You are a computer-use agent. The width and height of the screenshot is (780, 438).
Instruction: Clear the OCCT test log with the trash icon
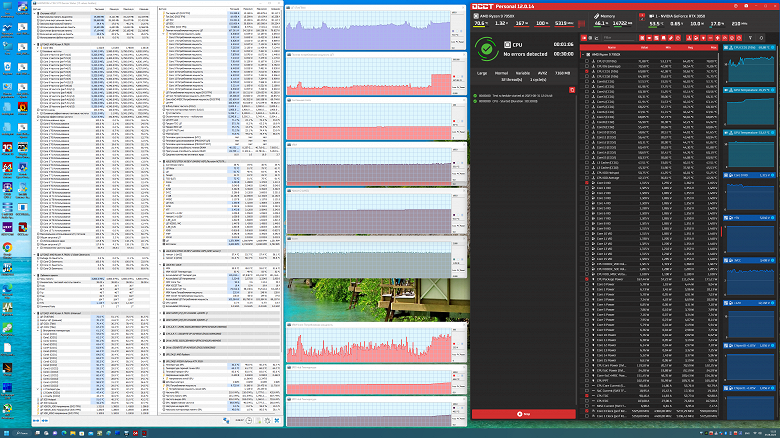click(x=572, y=90)
